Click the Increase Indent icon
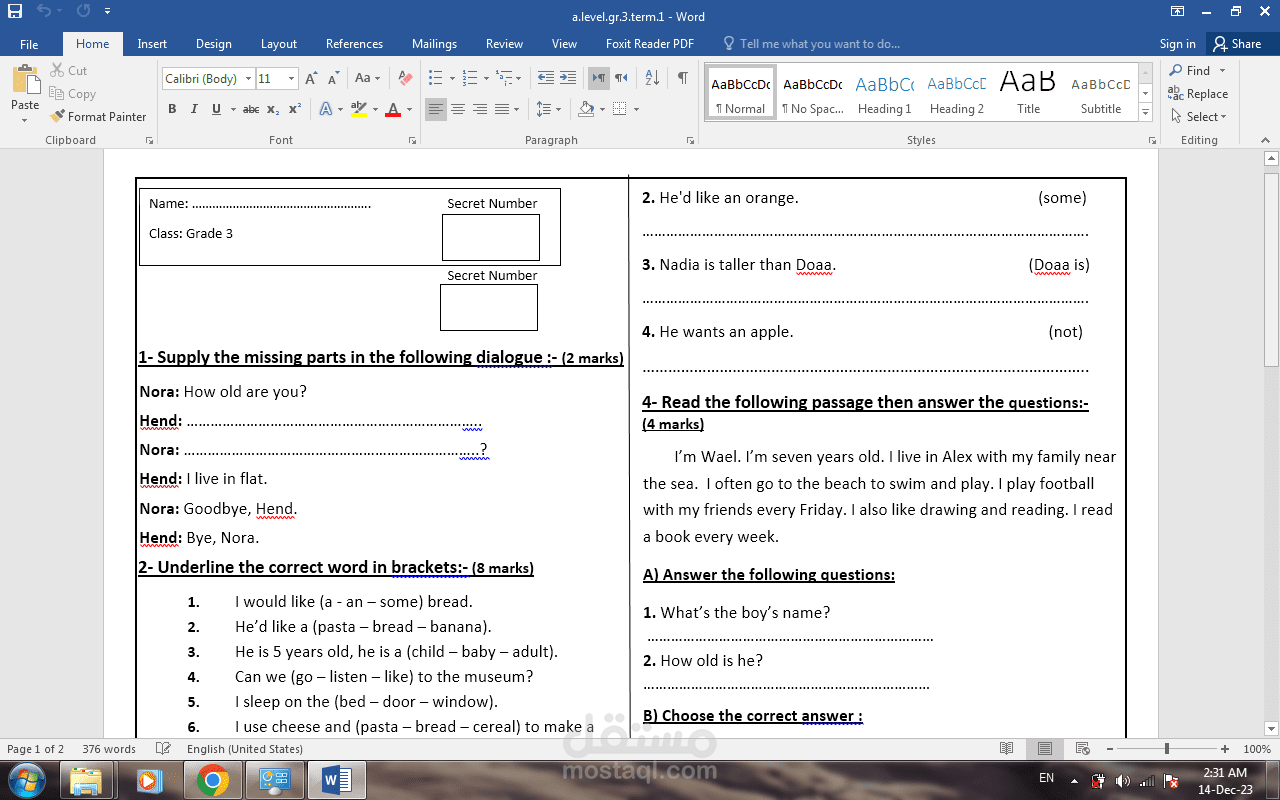1280x800 pixels. point(567,78)
